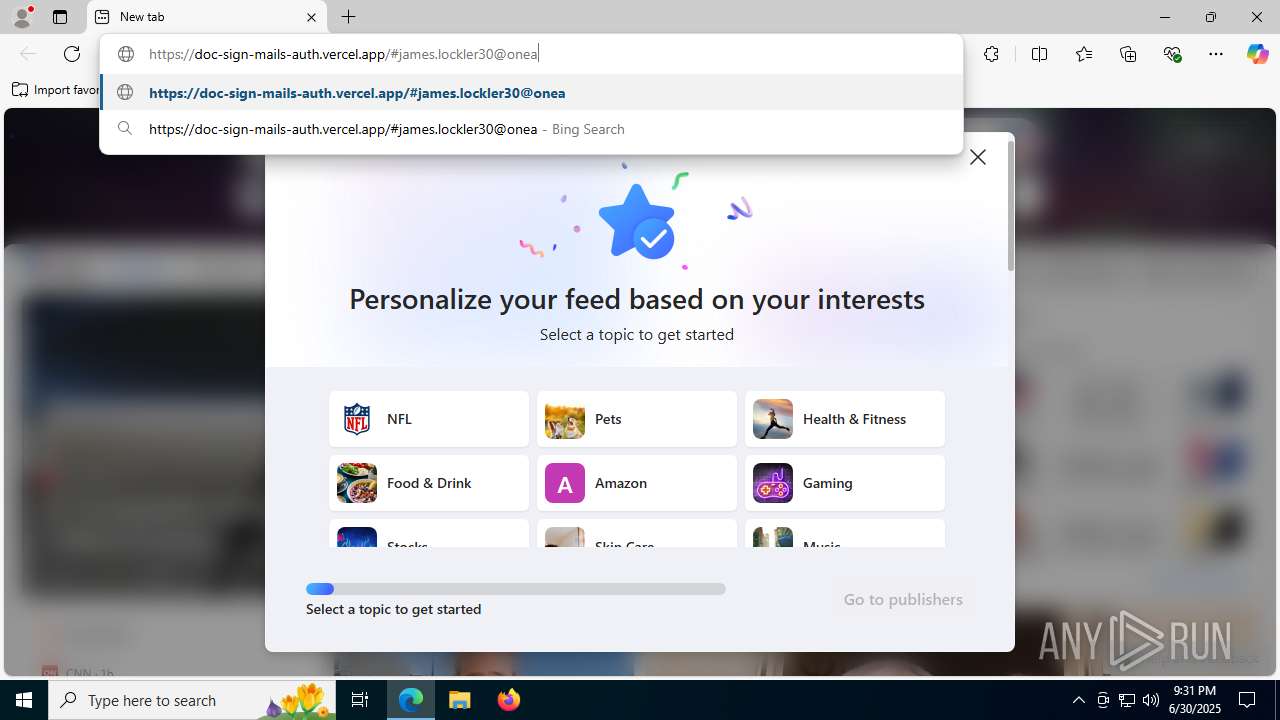Image resolution: width=1280 pixels, height=720 pixels.
Task: Go back with the back arrow
Action: pyautogui.click(x=28, y=54)
